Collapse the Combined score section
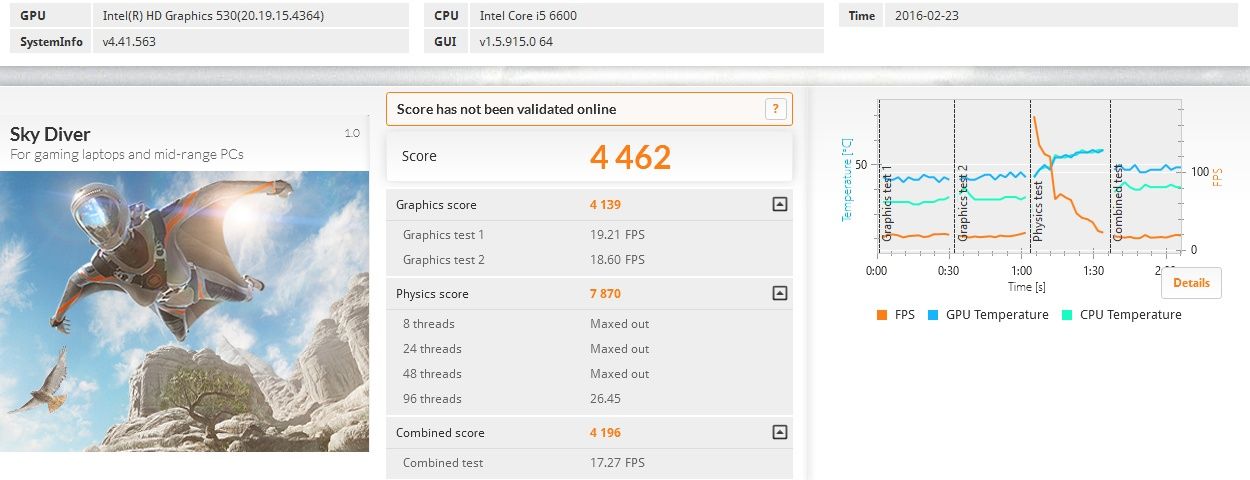The height and width of the screenshot is (480, 1250). click(780, 432)
